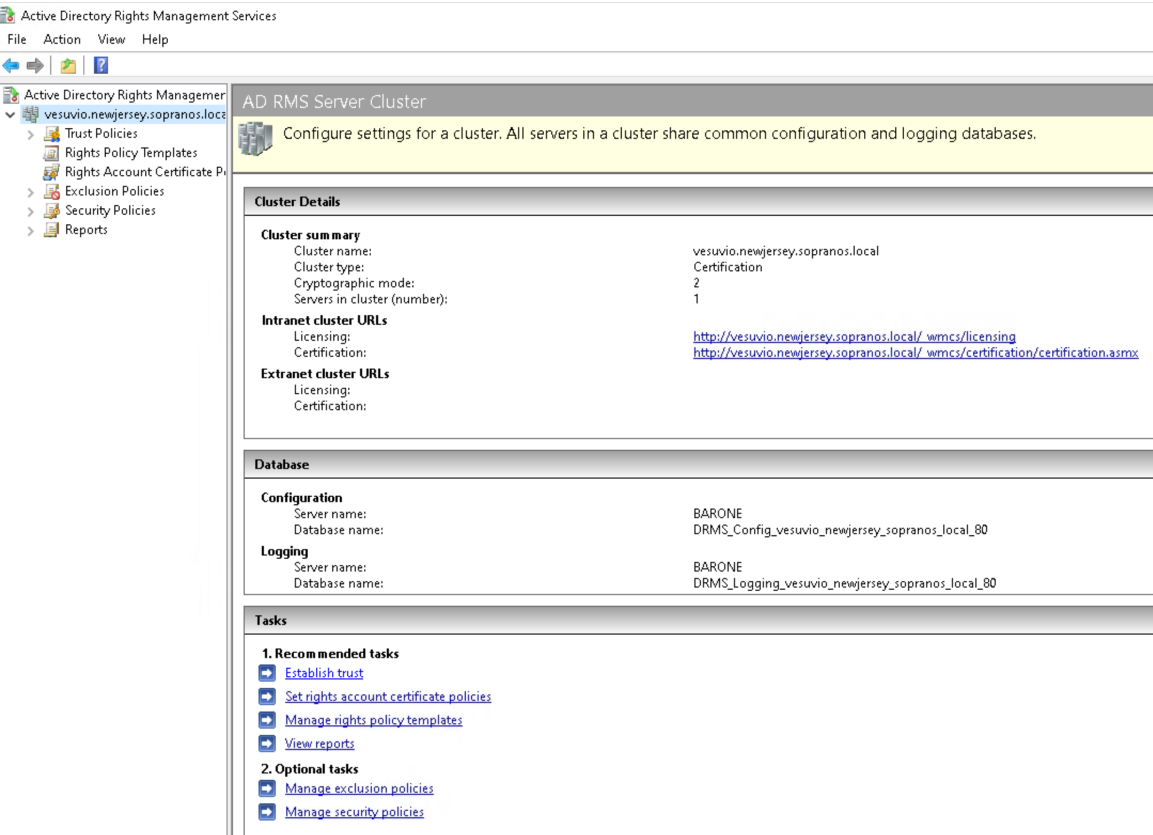The image size is (1153, 835).
Task: Open the intranet Licensing URL link
Action: [854, 336]
